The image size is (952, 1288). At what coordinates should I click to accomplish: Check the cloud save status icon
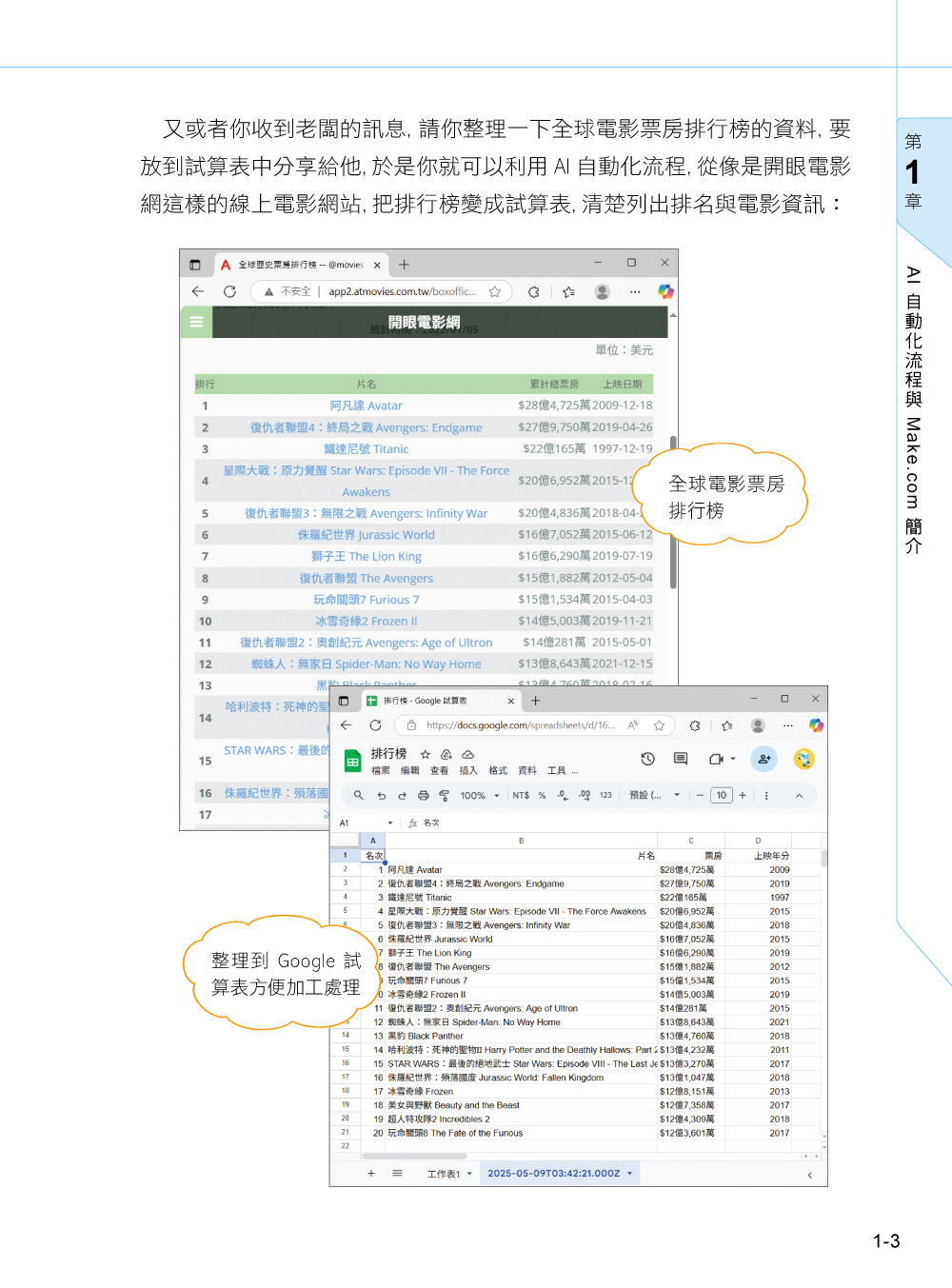pos(467,754)
